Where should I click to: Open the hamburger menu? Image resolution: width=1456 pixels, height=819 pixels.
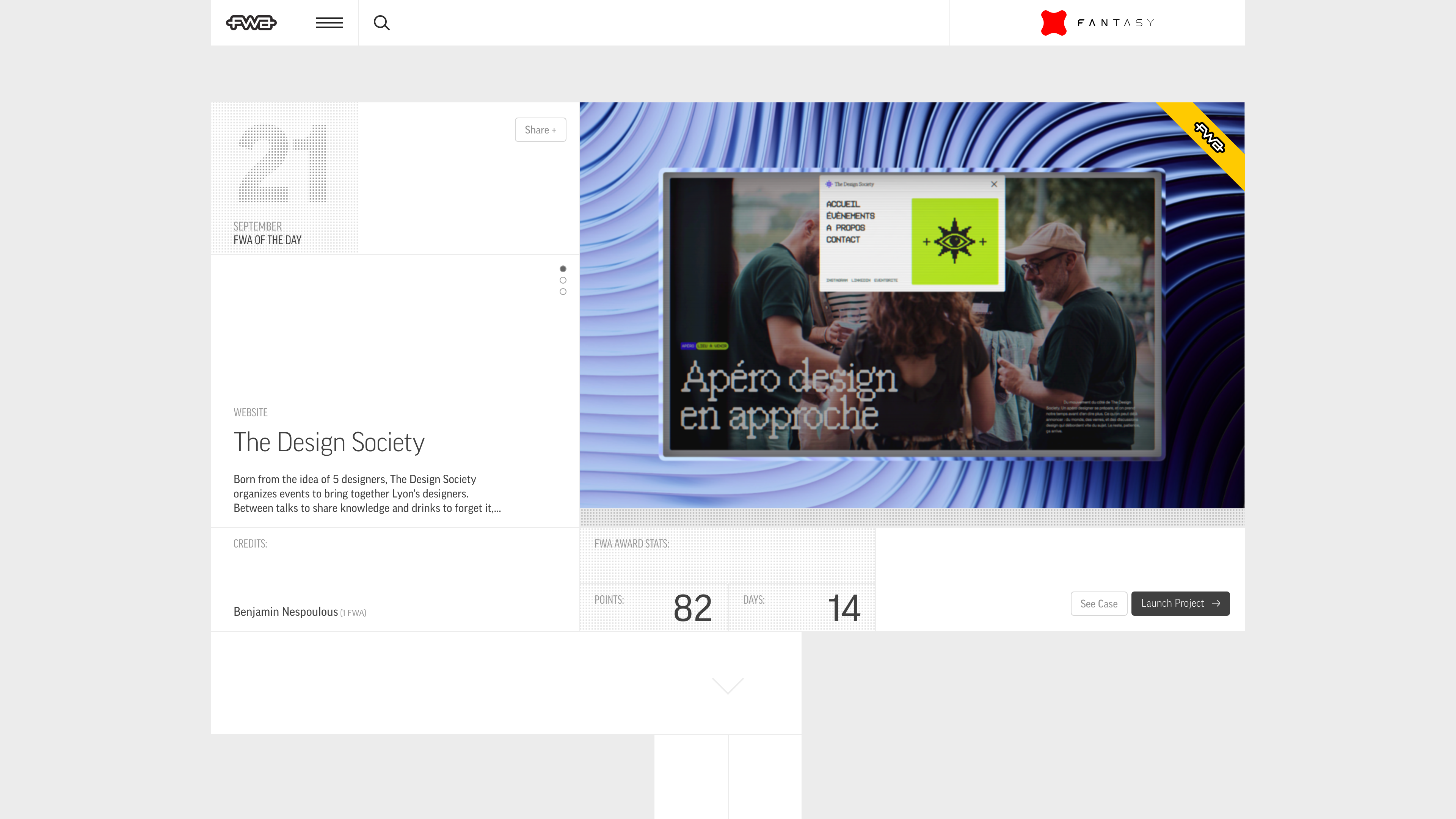pos(329,23)
